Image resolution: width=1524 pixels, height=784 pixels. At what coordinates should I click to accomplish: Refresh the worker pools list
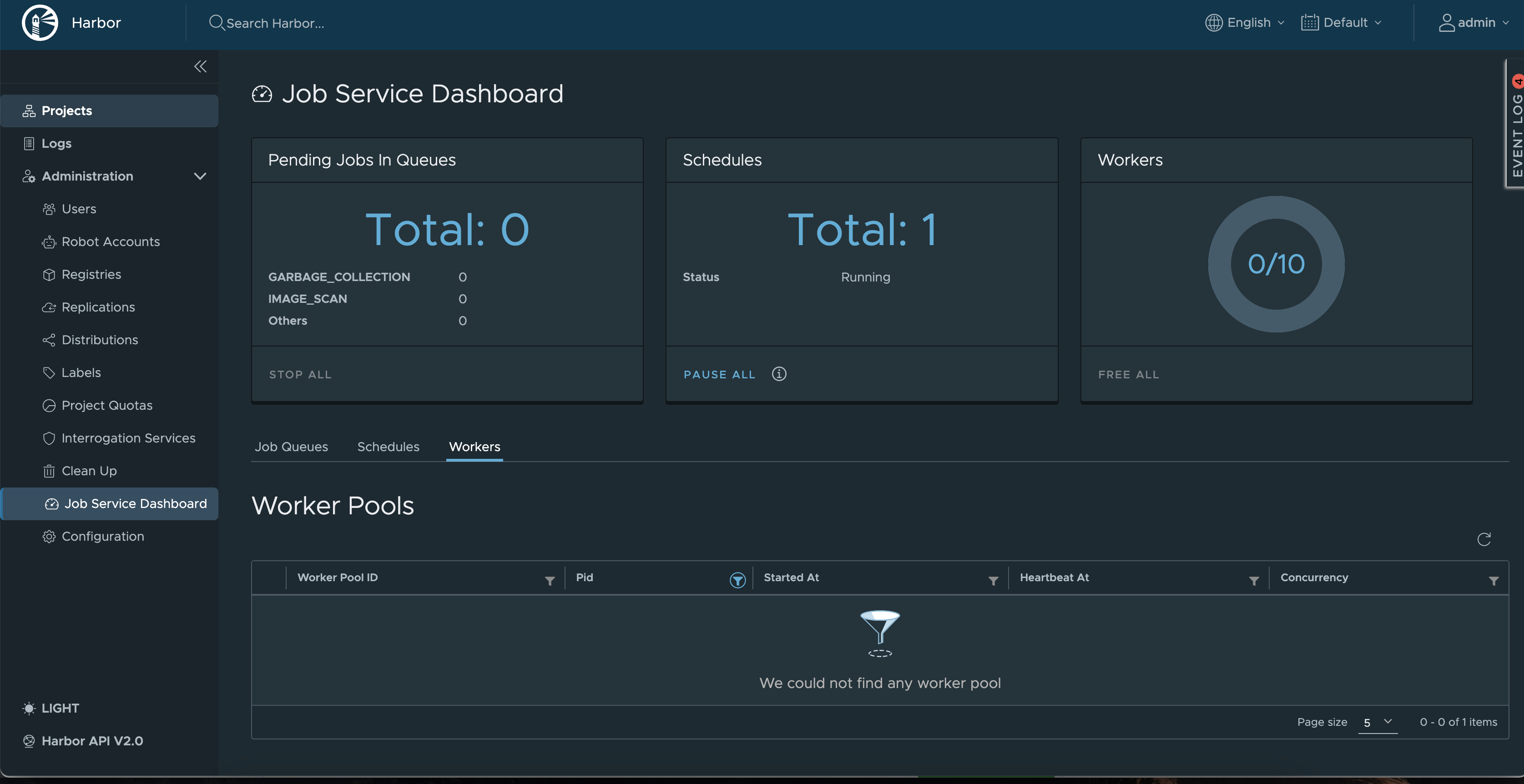tap(1484, 539)
